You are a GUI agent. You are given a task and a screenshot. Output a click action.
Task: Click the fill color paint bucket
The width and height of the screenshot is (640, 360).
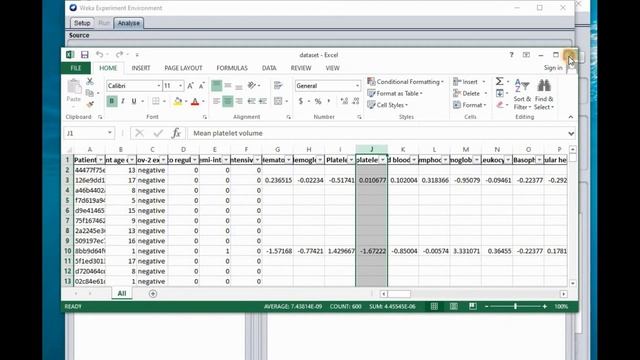(x=178, y=101)
